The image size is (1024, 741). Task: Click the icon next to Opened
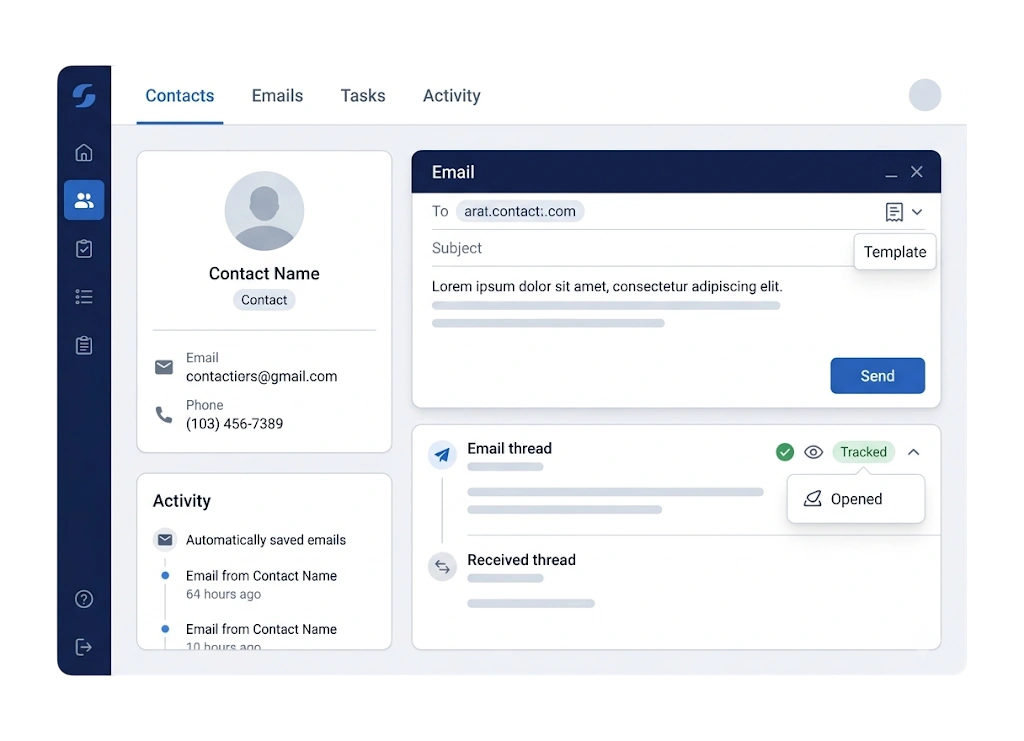(x=812, y=499)
